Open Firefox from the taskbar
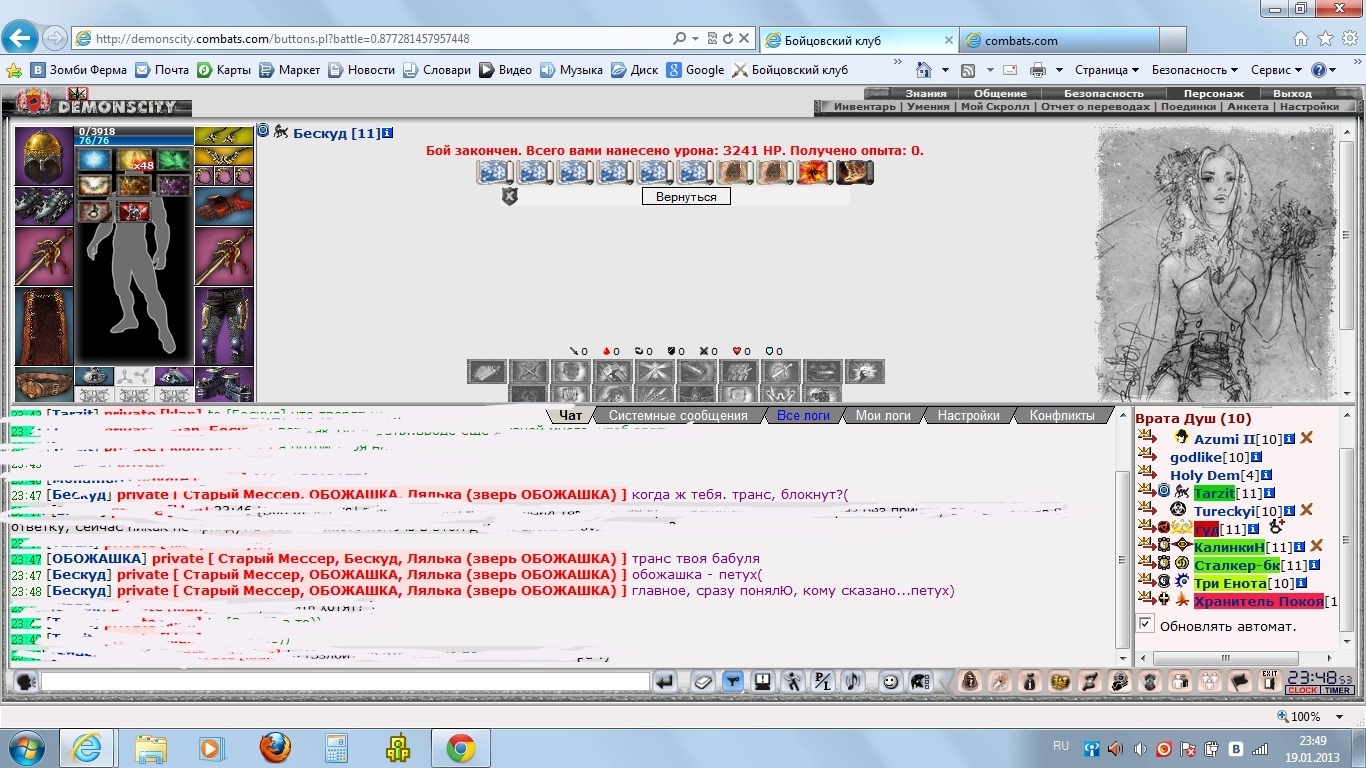This screenshot has height=768, width=1366. [x=274, y=748]
